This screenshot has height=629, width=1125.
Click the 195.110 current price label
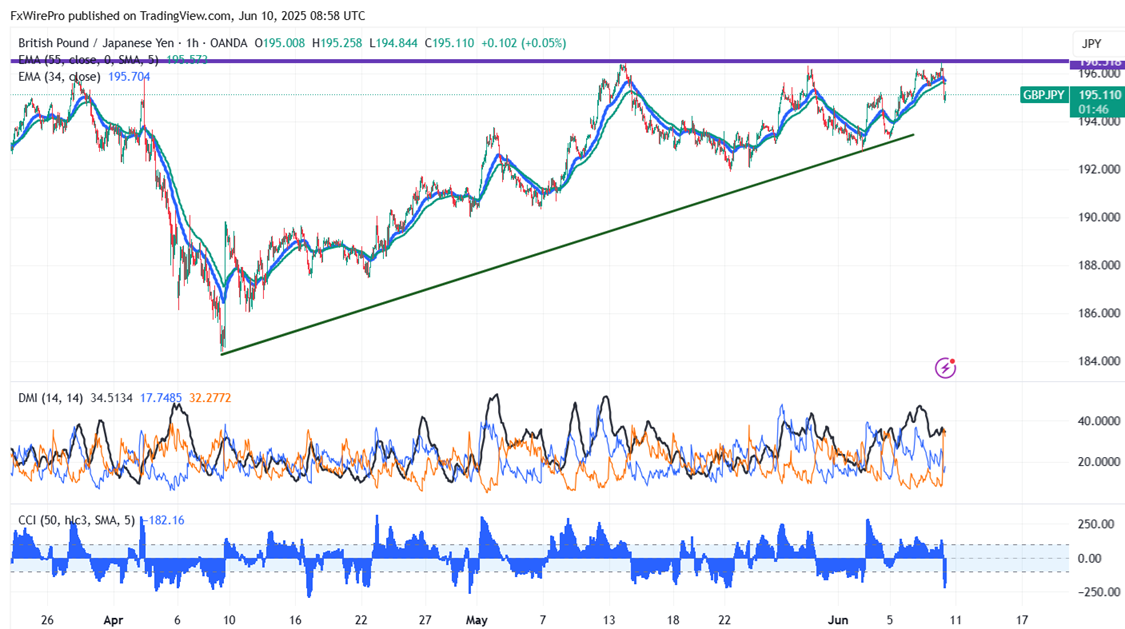(x=1099, y=95)
